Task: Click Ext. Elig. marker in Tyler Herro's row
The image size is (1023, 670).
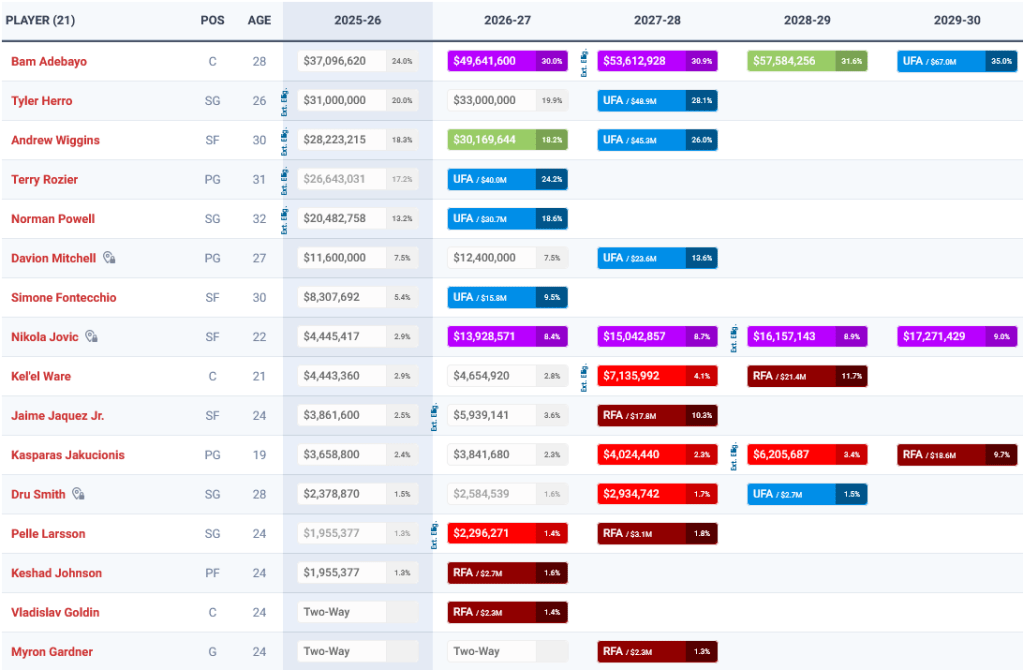Action: click(x=285, y=101)
